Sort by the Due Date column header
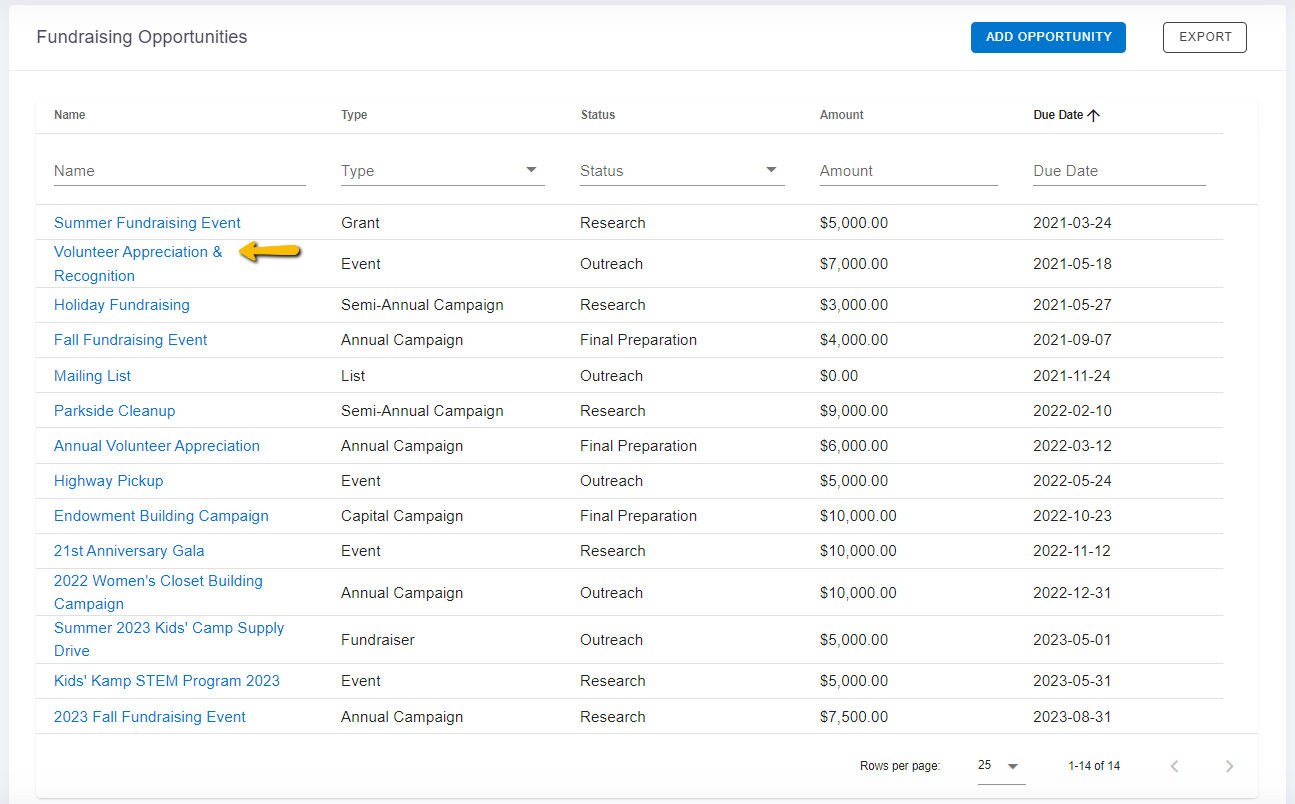The width and height of the screenshot is (1295, 804). click(1058, 115)
